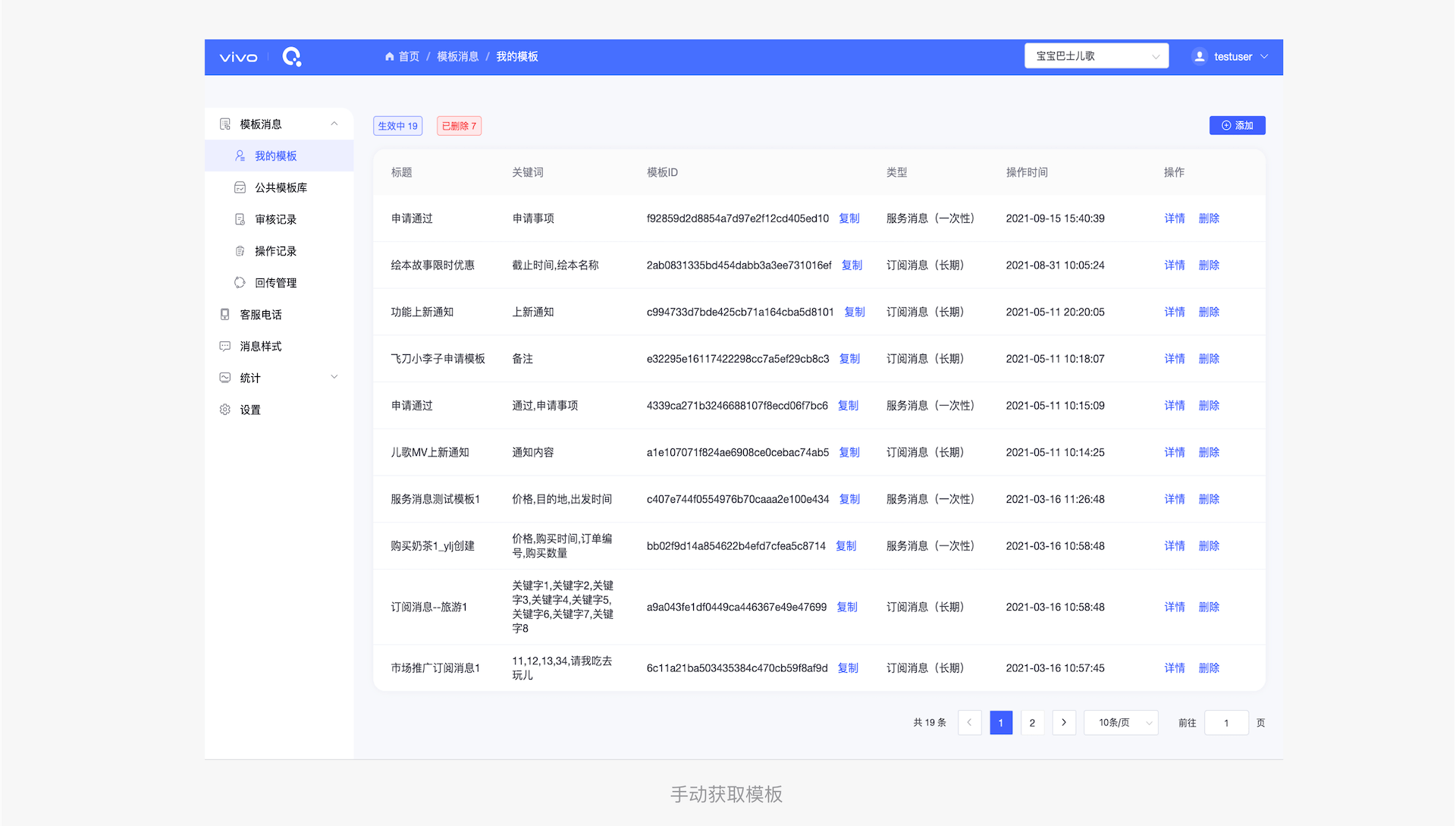This screenshot has width=1456, height=826.
Task: Navigate to 首页 via breadcrumb
Action: tap(408, 56)
